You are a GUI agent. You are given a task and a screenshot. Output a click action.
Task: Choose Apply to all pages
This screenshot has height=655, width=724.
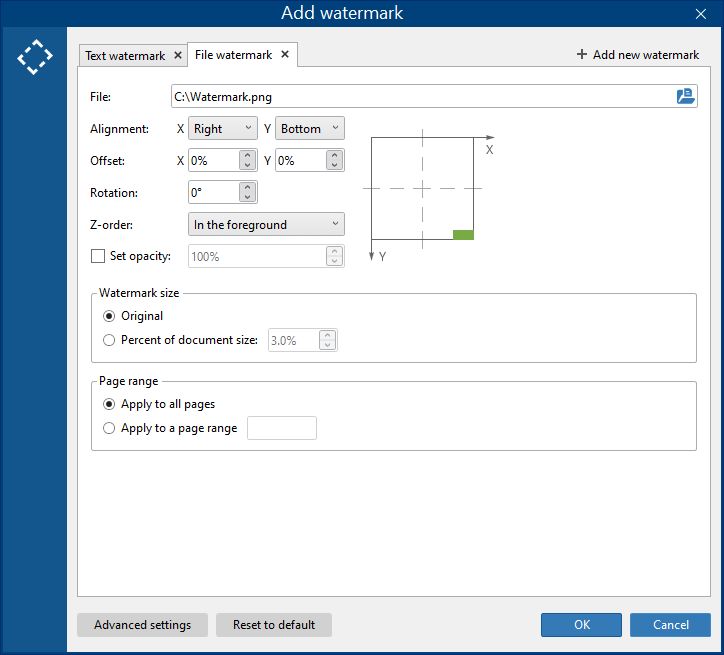pyautogui.click(x=109, y=404)
